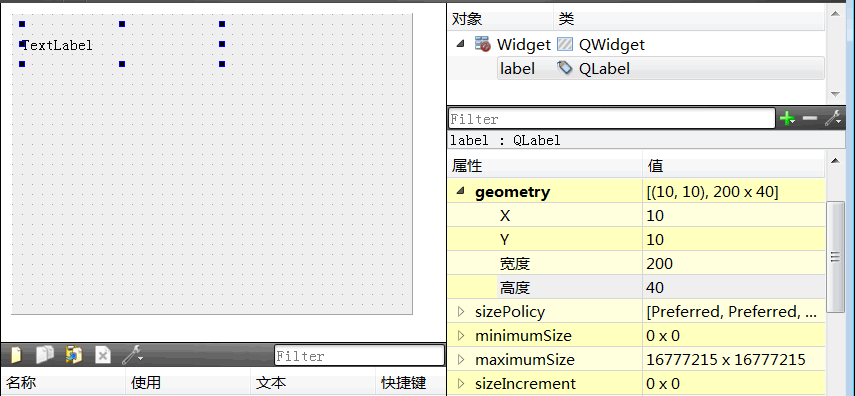The height and width of the screenshot is (396, 855).
Task: Click the Delete action icon with X mark
Action: click(103, 356)
